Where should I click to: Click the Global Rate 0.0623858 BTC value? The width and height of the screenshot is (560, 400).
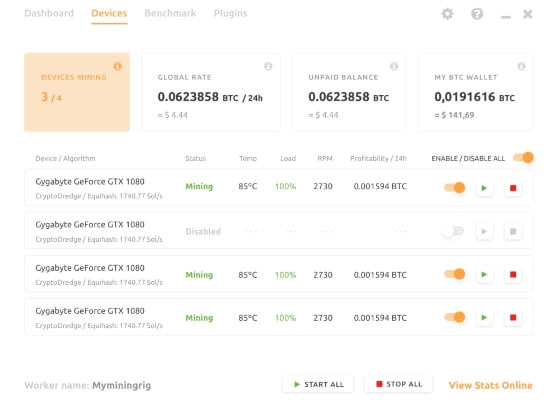210,97
